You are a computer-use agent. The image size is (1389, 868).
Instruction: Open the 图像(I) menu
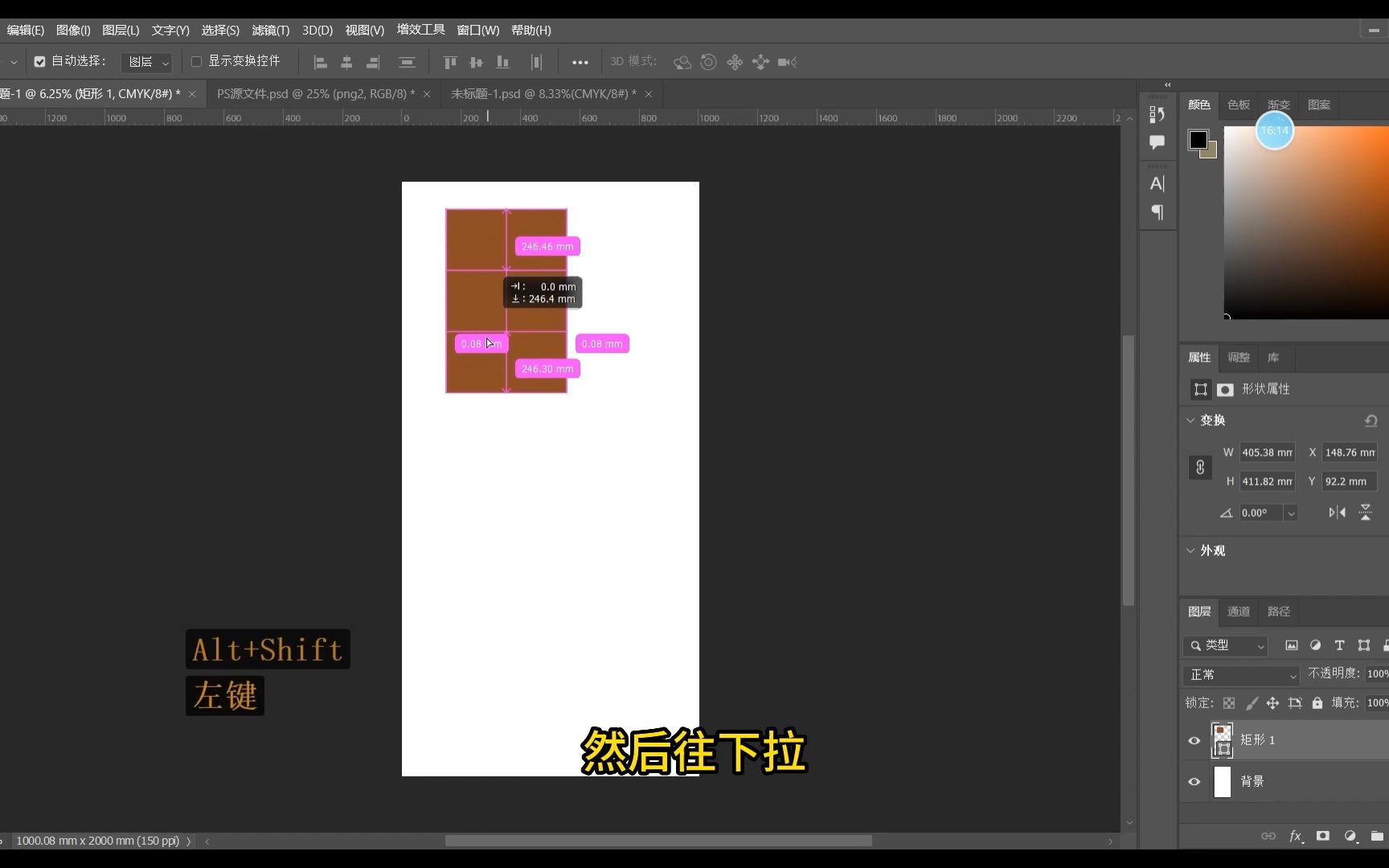73,30
